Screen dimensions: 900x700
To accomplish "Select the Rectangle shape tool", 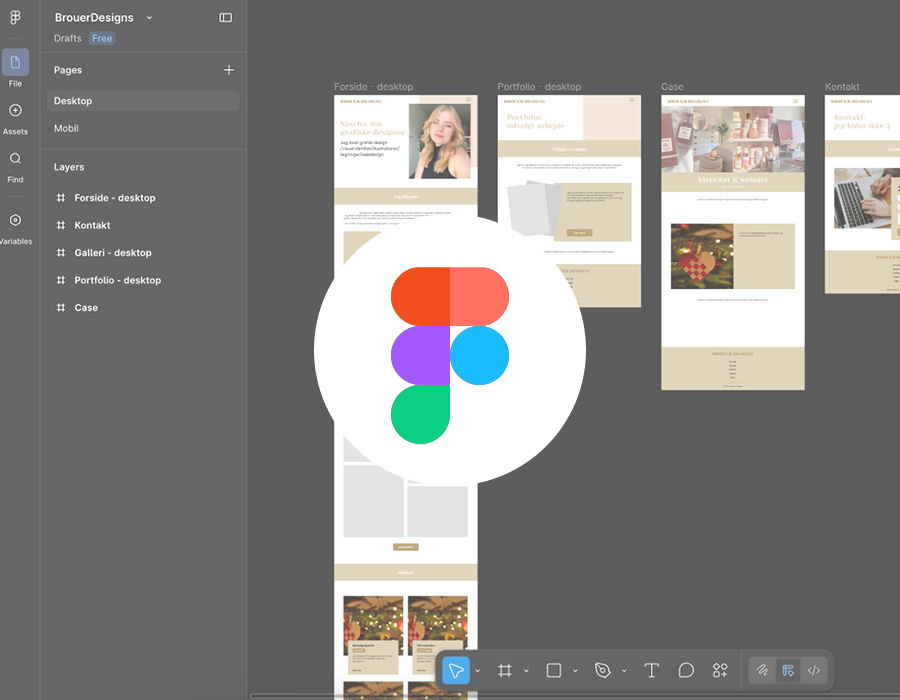I will [x=554, y=671].
